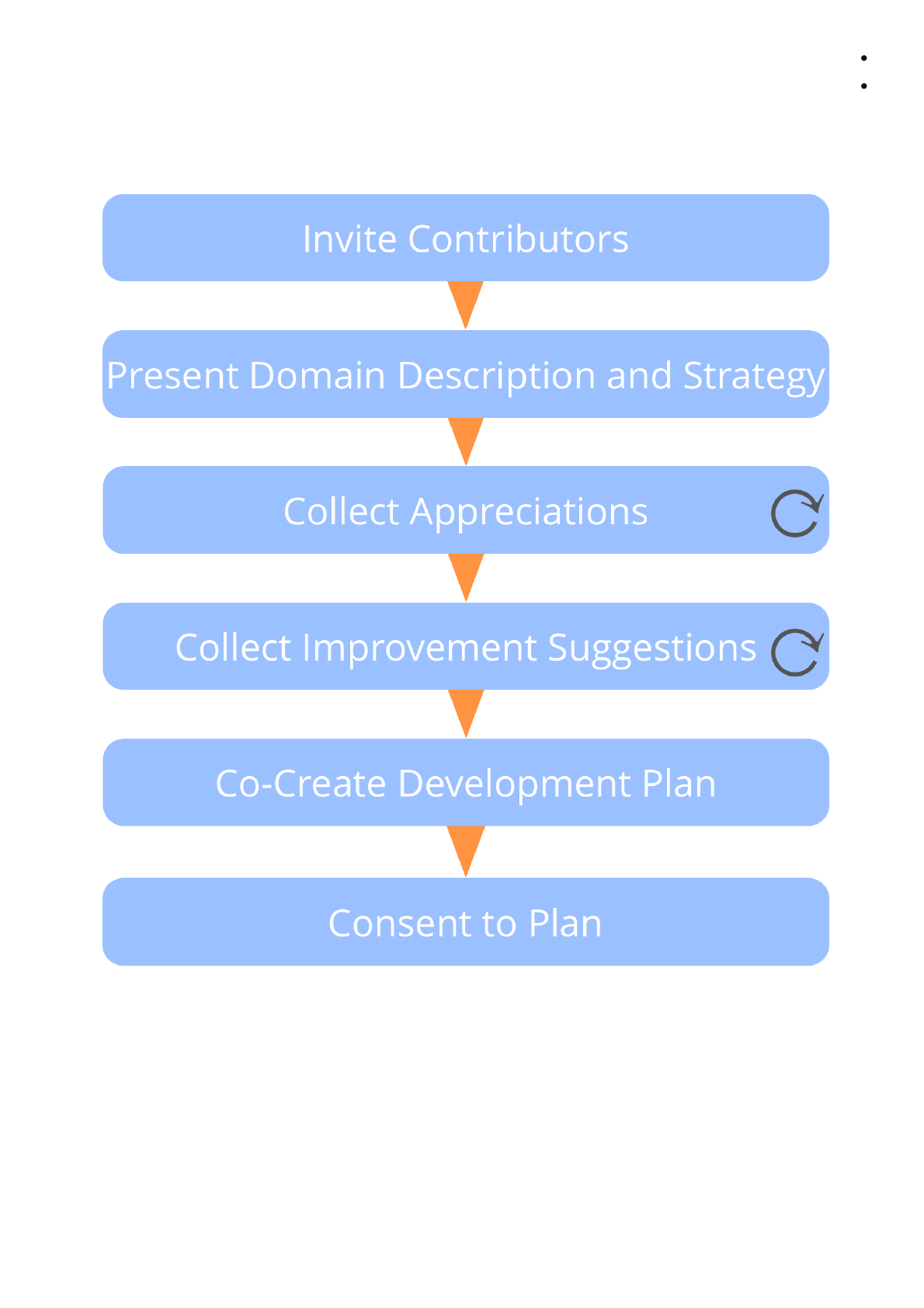Click the word "Strategy" in the second step
This screenshot has width=924, height=1308.
tap(752, 376)
